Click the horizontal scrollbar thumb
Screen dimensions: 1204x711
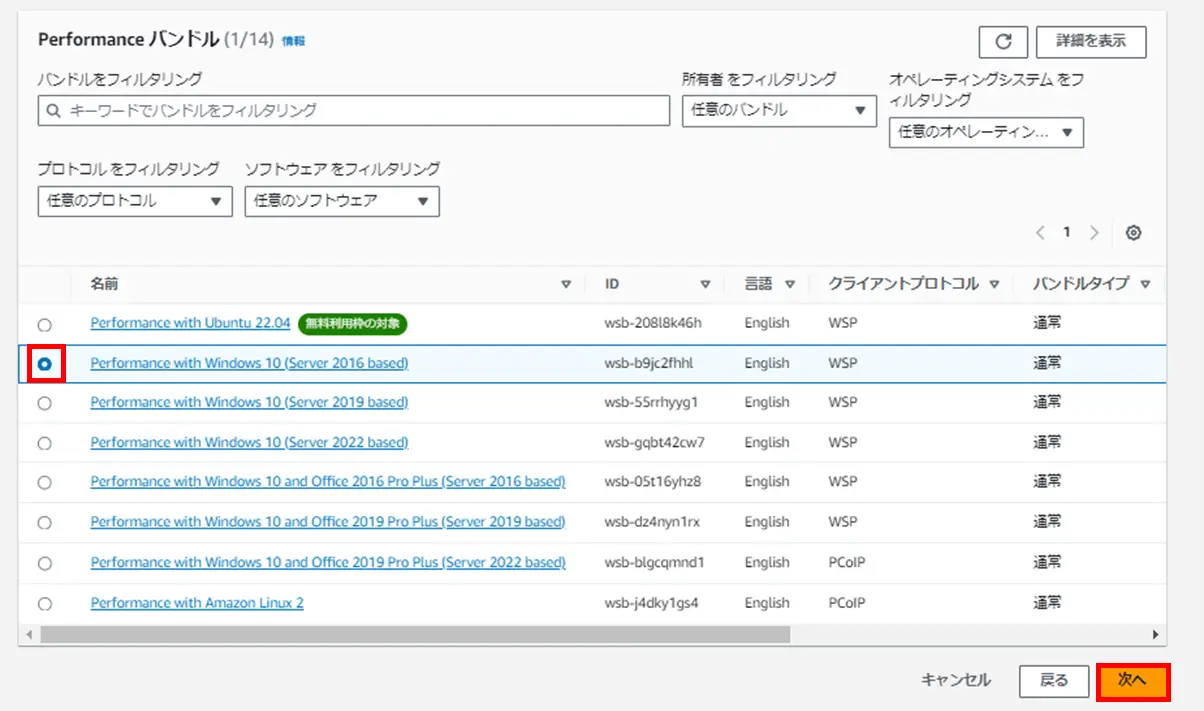(x=415, y=634)
